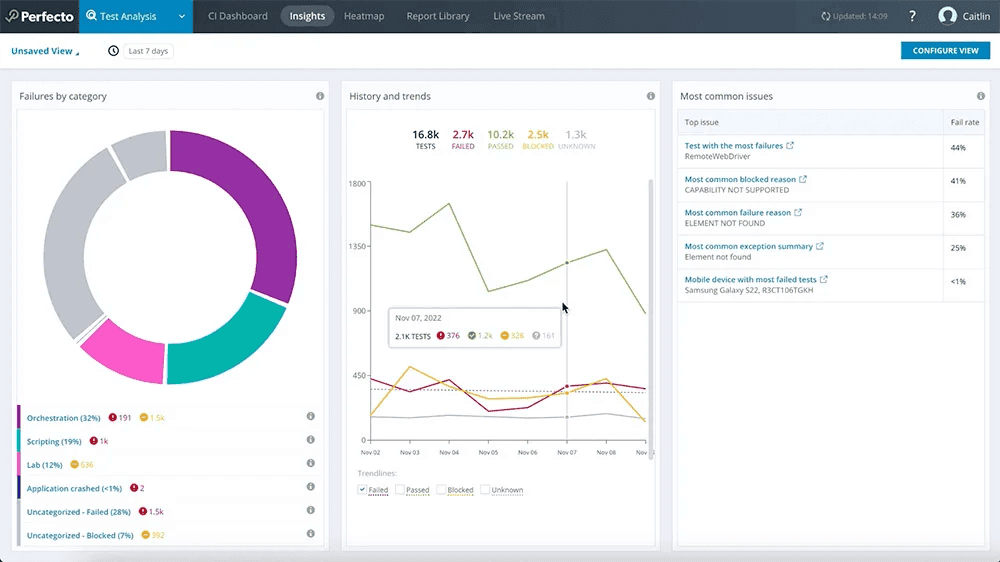Open the Last 7 days time range selector
This screenshot has width=1000, height=562.
point(148,51)
